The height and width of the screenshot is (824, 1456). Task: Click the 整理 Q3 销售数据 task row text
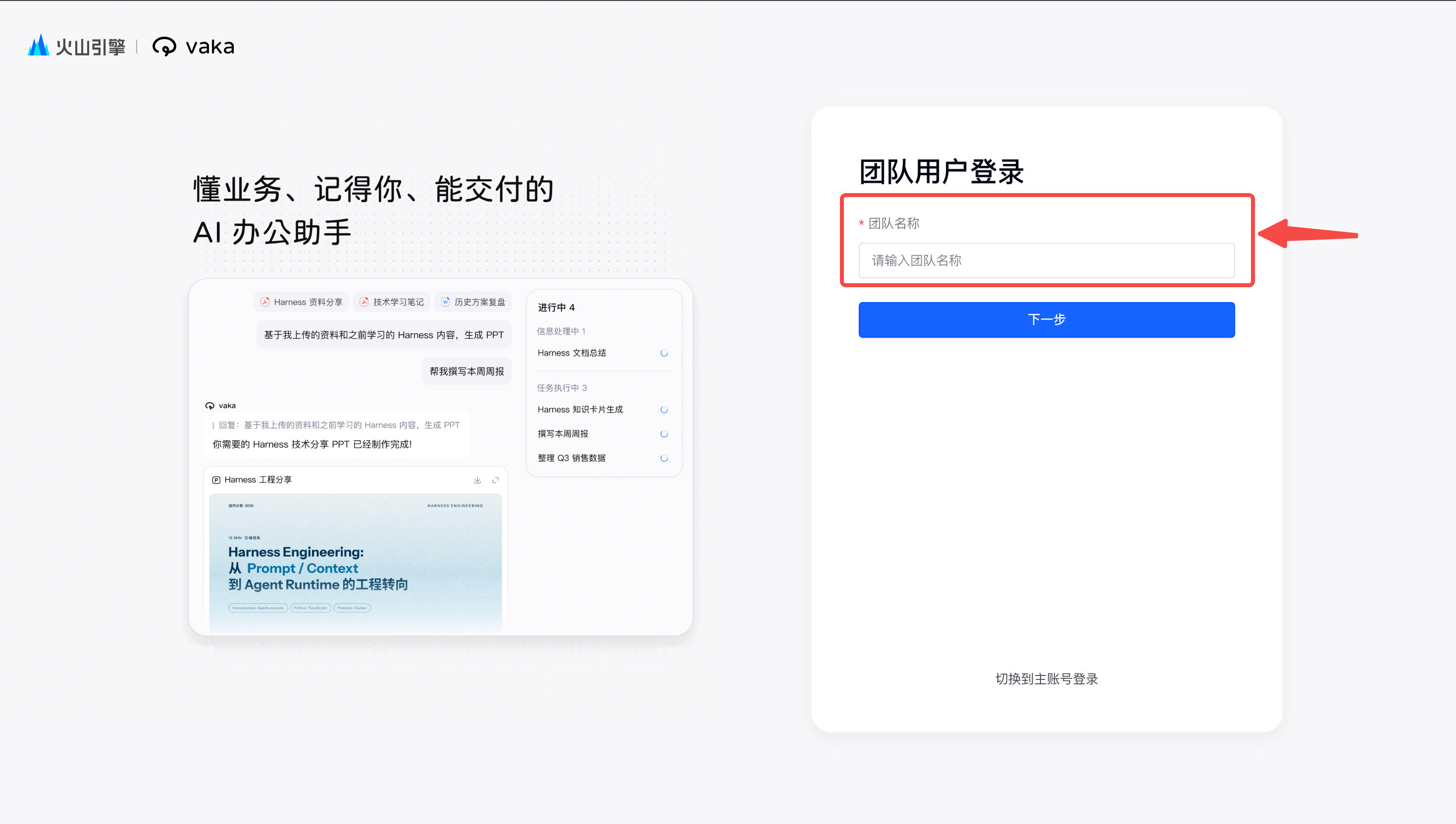[572, 459]
